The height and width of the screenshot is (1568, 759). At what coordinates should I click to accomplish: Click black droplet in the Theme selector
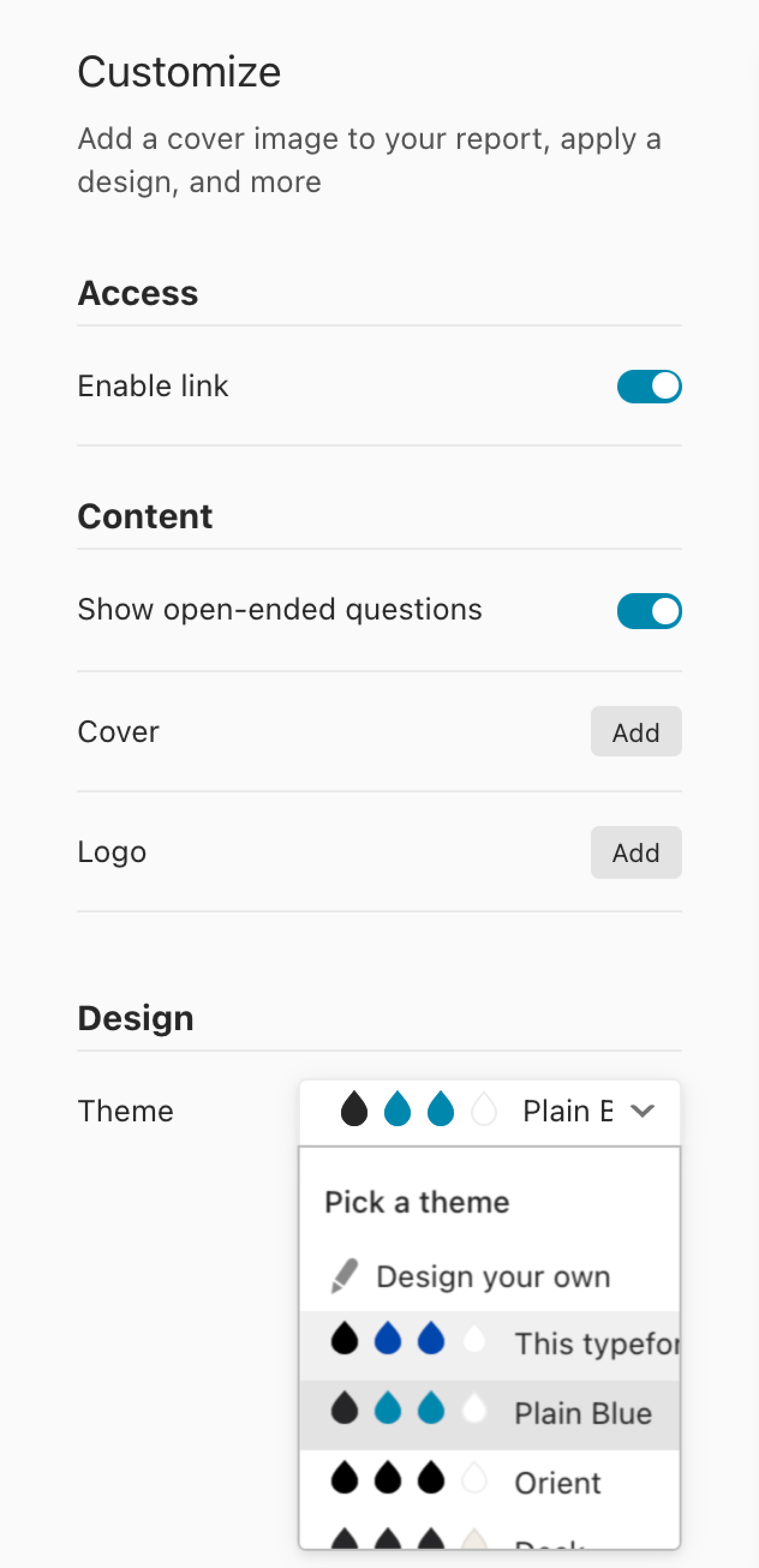click(354, 1109)
